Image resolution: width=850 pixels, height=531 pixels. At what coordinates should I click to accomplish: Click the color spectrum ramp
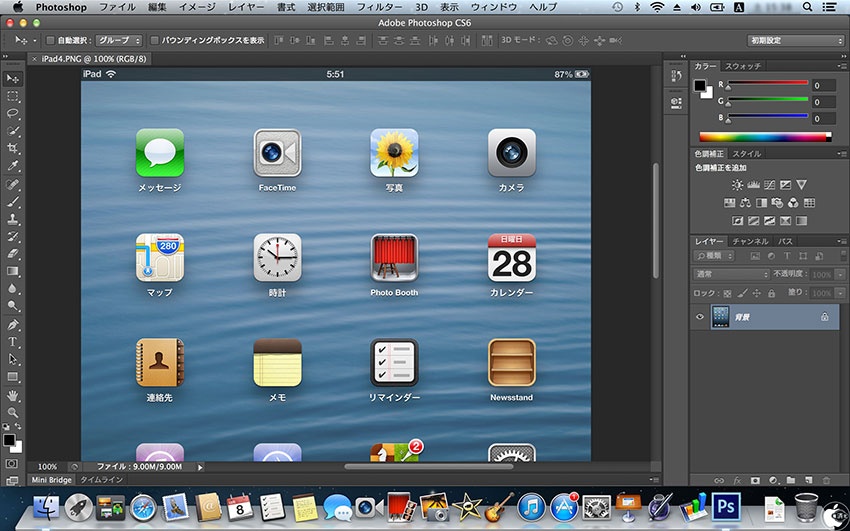tap(765, 138)
